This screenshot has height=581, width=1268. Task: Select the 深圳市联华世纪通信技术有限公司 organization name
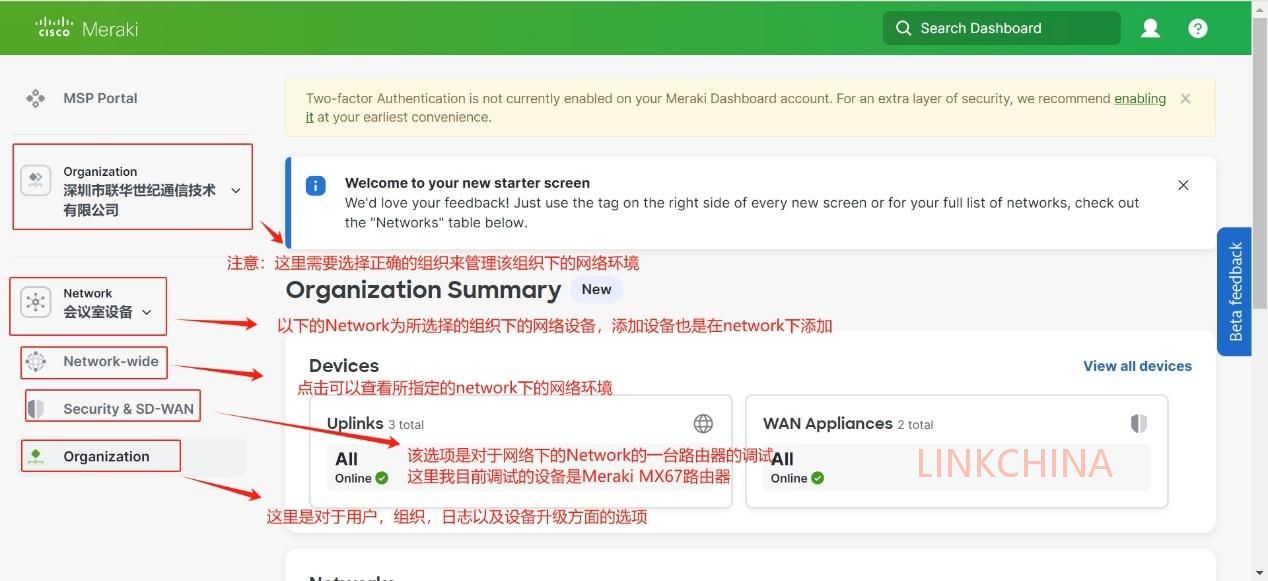coord(139,200)
